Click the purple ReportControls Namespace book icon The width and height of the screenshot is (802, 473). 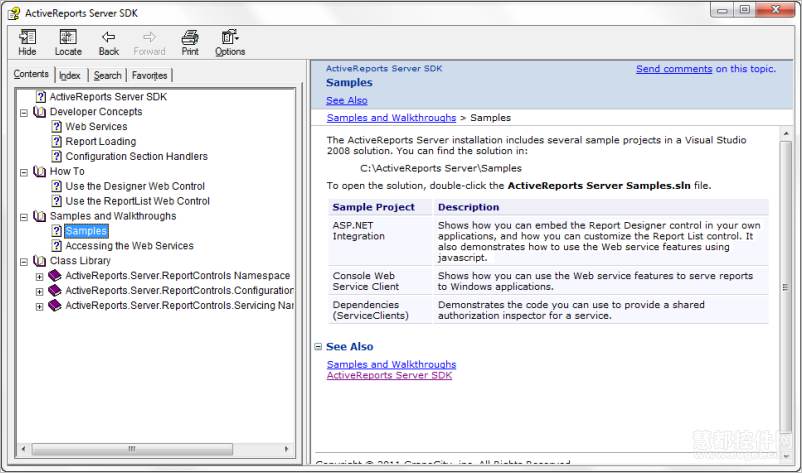[55, 276]
